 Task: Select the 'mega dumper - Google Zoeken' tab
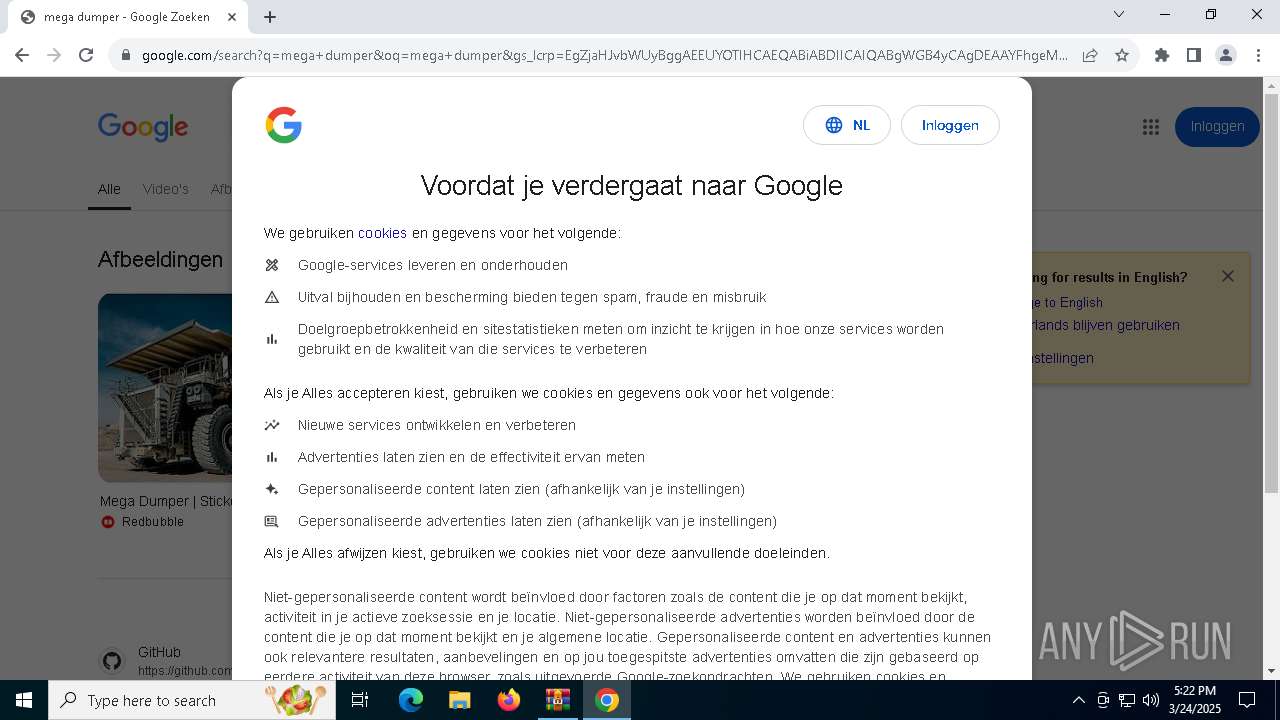pyautogui.click(x=127, y=17)
